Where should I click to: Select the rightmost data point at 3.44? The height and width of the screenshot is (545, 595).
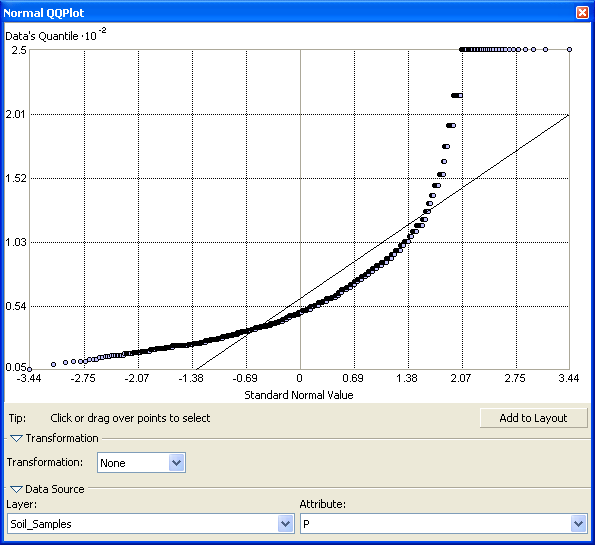pyautogui.click(x=569, y=49)
